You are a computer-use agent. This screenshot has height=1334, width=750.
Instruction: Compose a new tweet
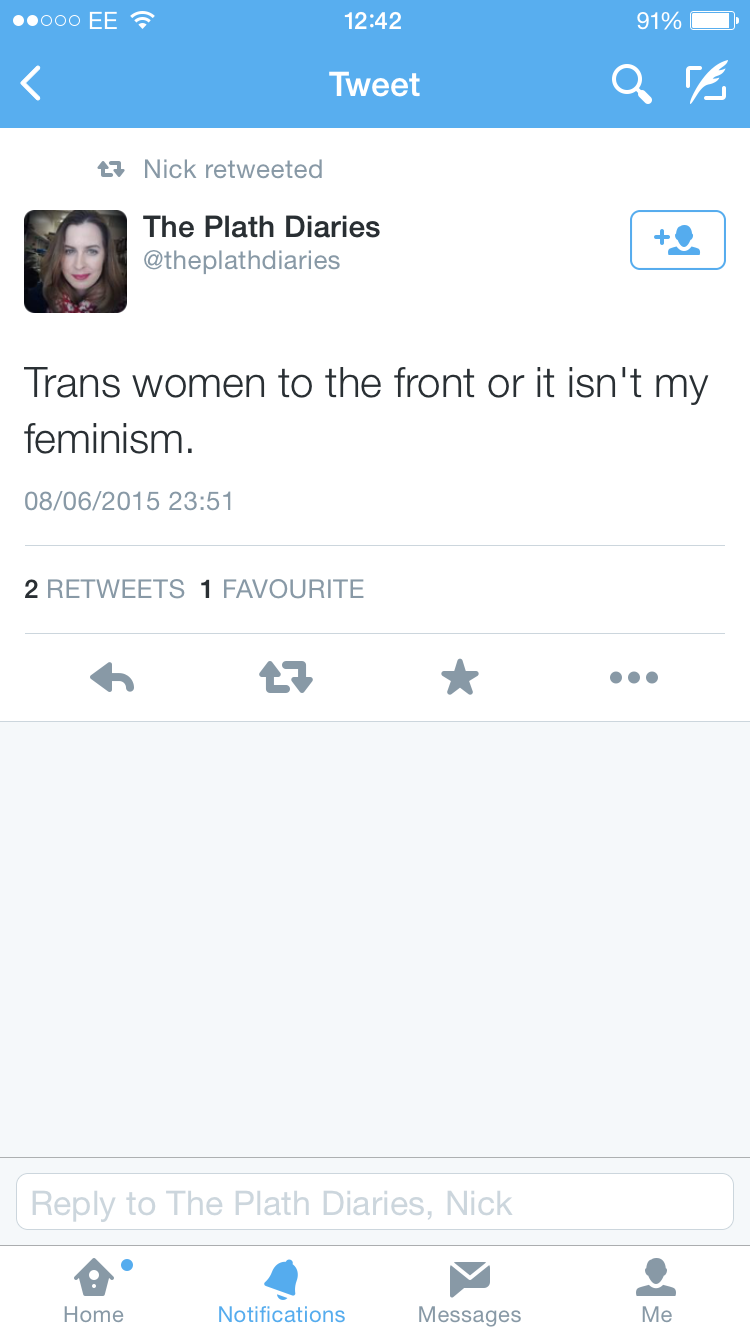pyautogui.click(x=705, y=84)
